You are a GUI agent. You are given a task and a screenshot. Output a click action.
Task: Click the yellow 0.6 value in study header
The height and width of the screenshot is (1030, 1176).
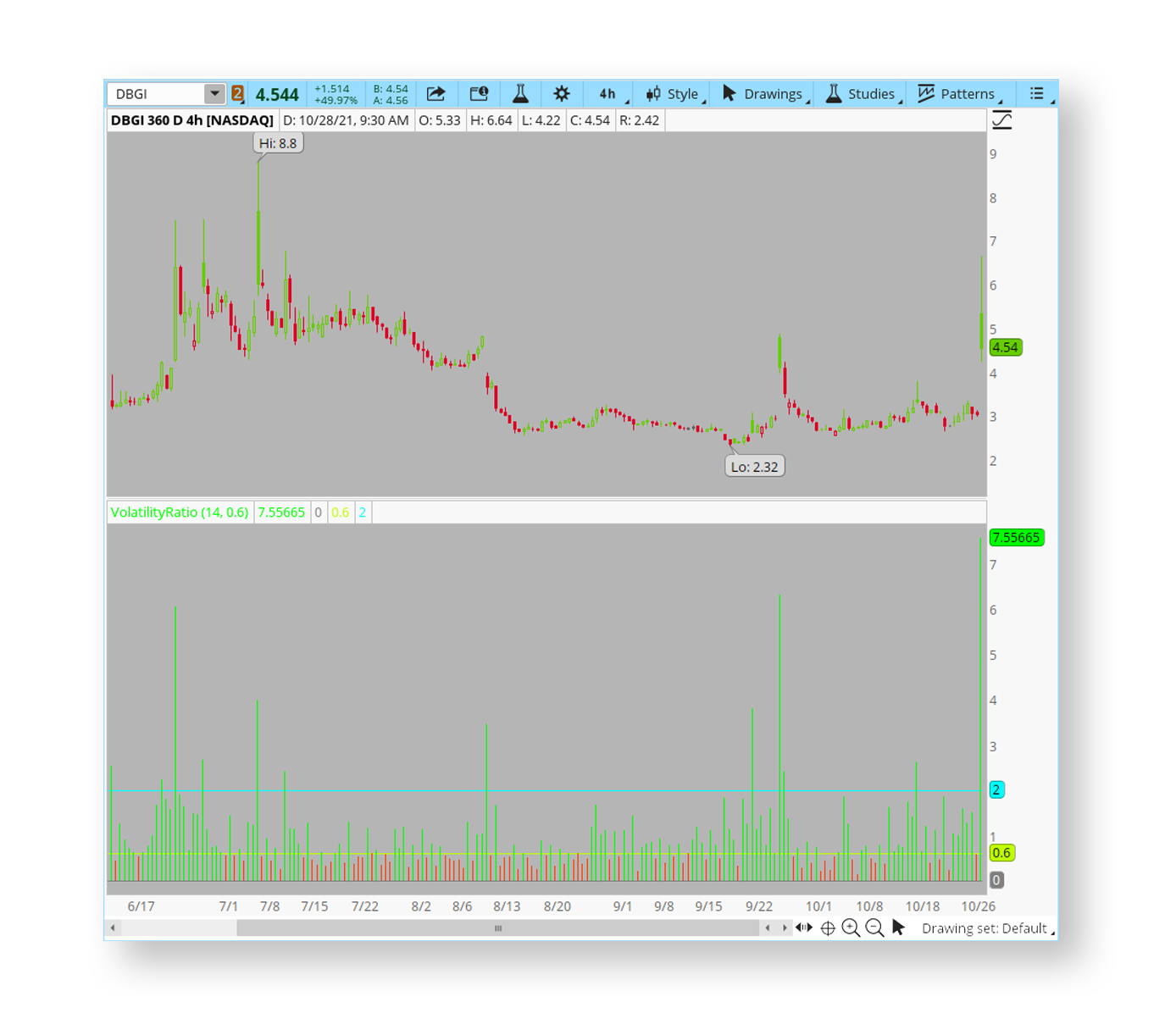click(341, 512)
